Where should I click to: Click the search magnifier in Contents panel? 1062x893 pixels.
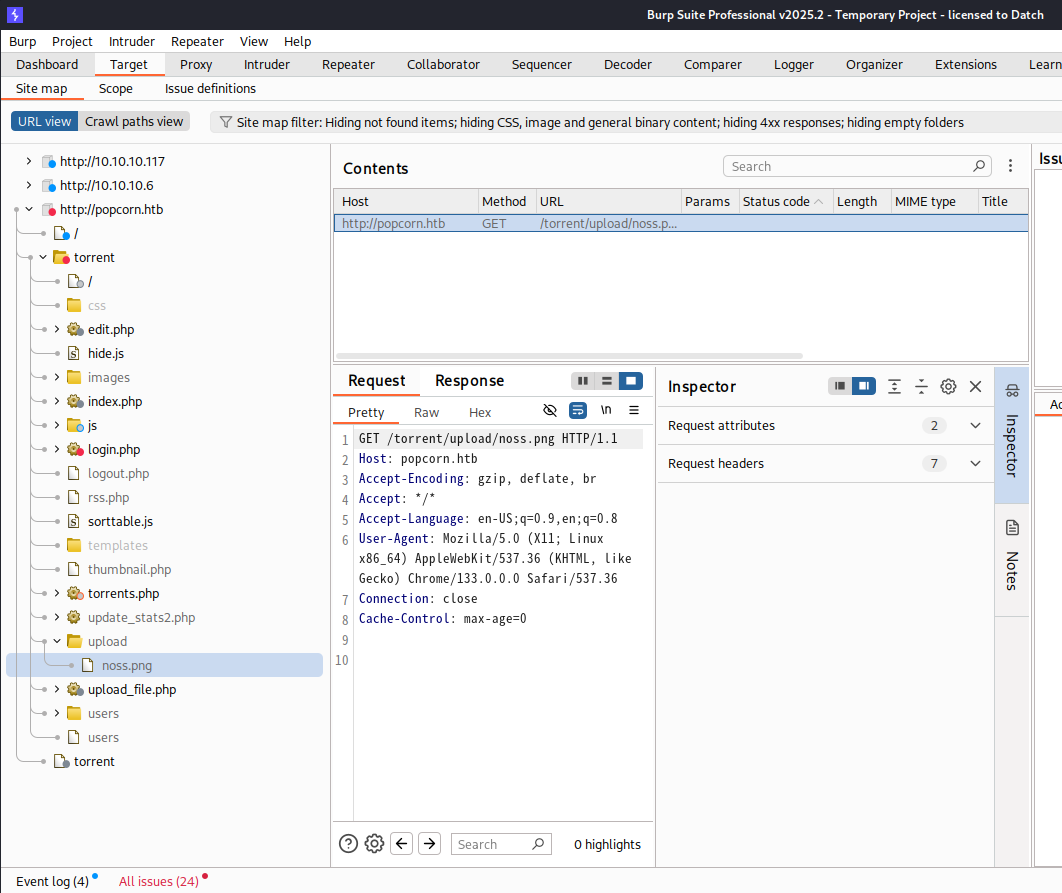(979, 166)
